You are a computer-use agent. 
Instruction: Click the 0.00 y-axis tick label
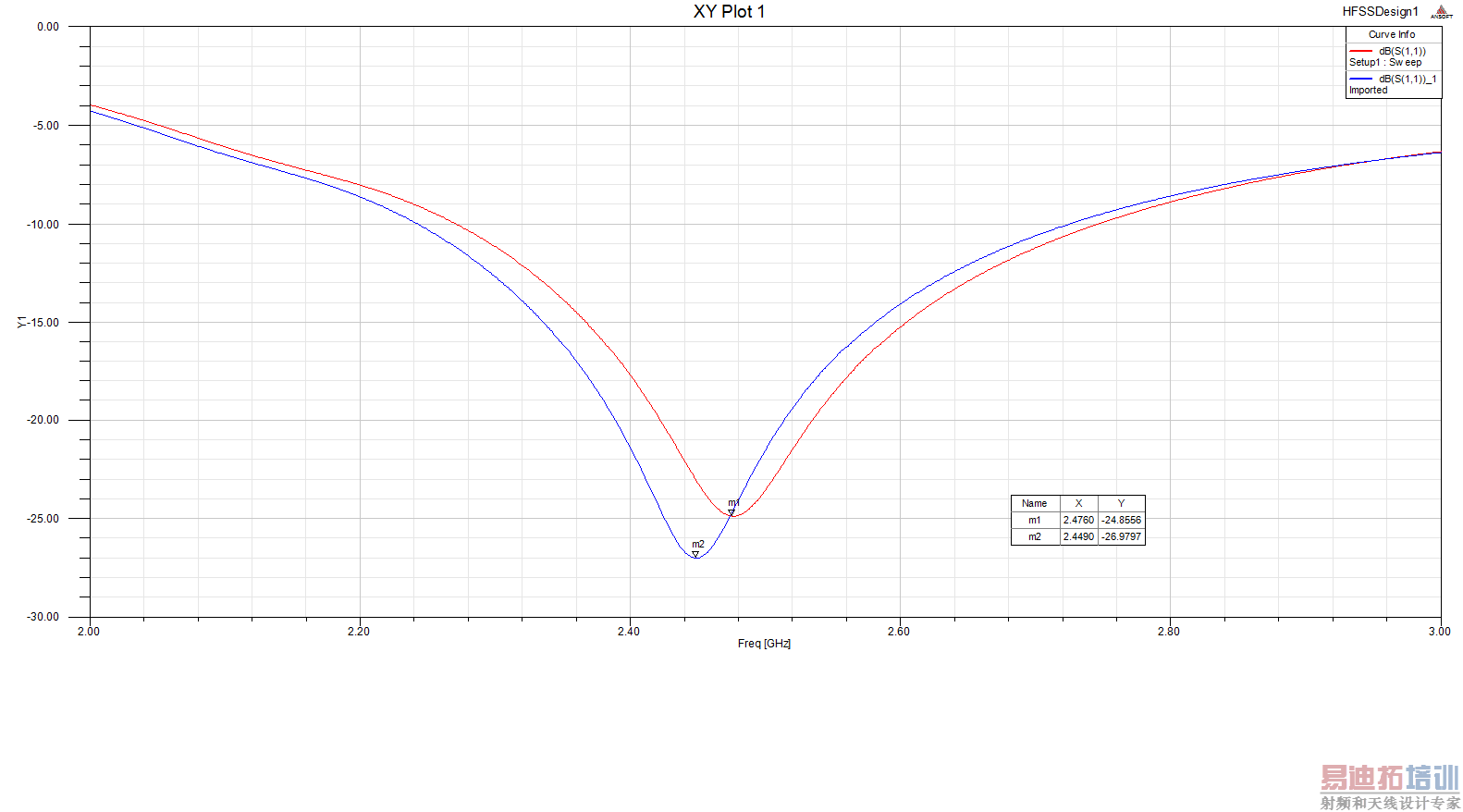click(x=48, y=27)
